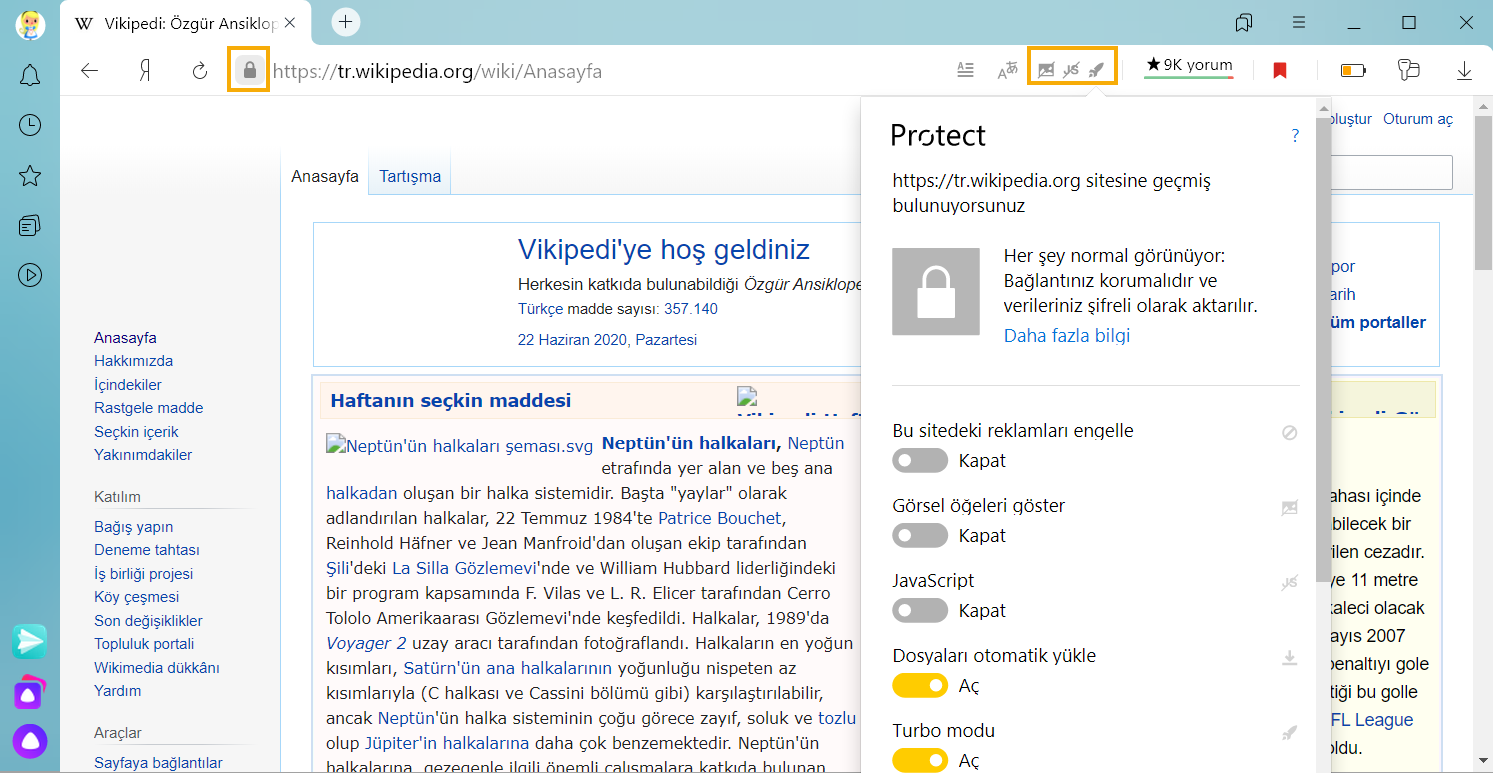Open 'La Silla Gözlemevi' link
The height and width of the screenshot is (773, 1493).
click(464, 568)
